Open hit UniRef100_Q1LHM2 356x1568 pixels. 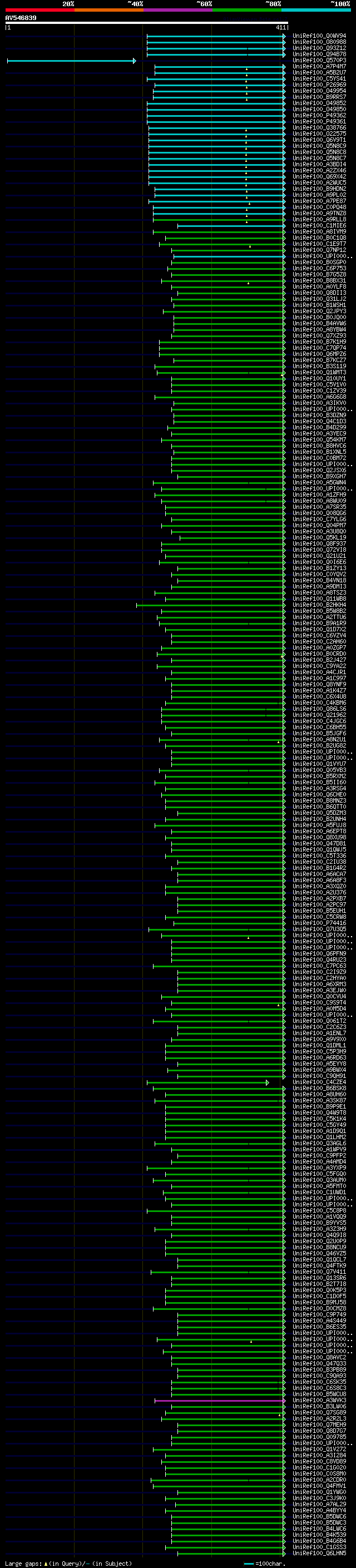click(319, 1137)
